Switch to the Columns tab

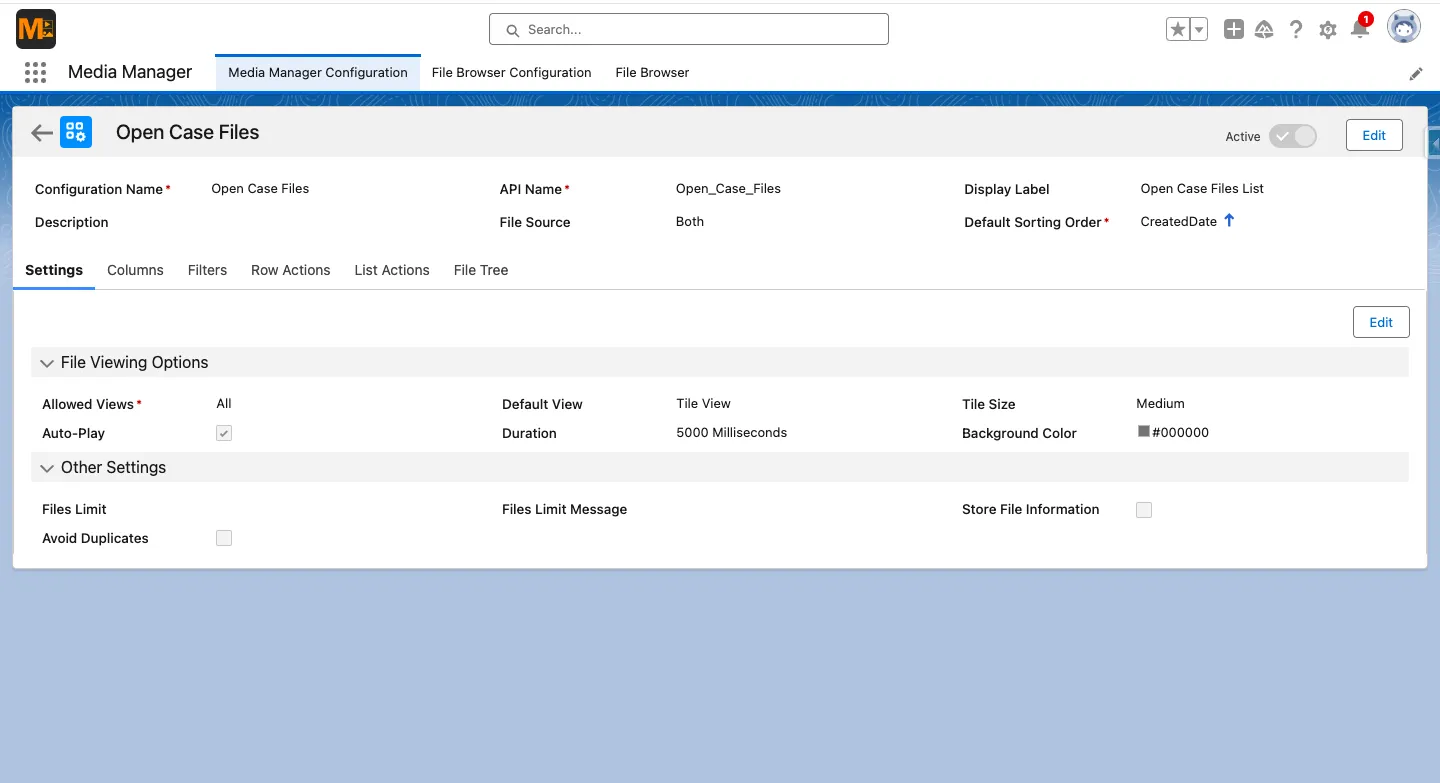(x=135, y=270)
